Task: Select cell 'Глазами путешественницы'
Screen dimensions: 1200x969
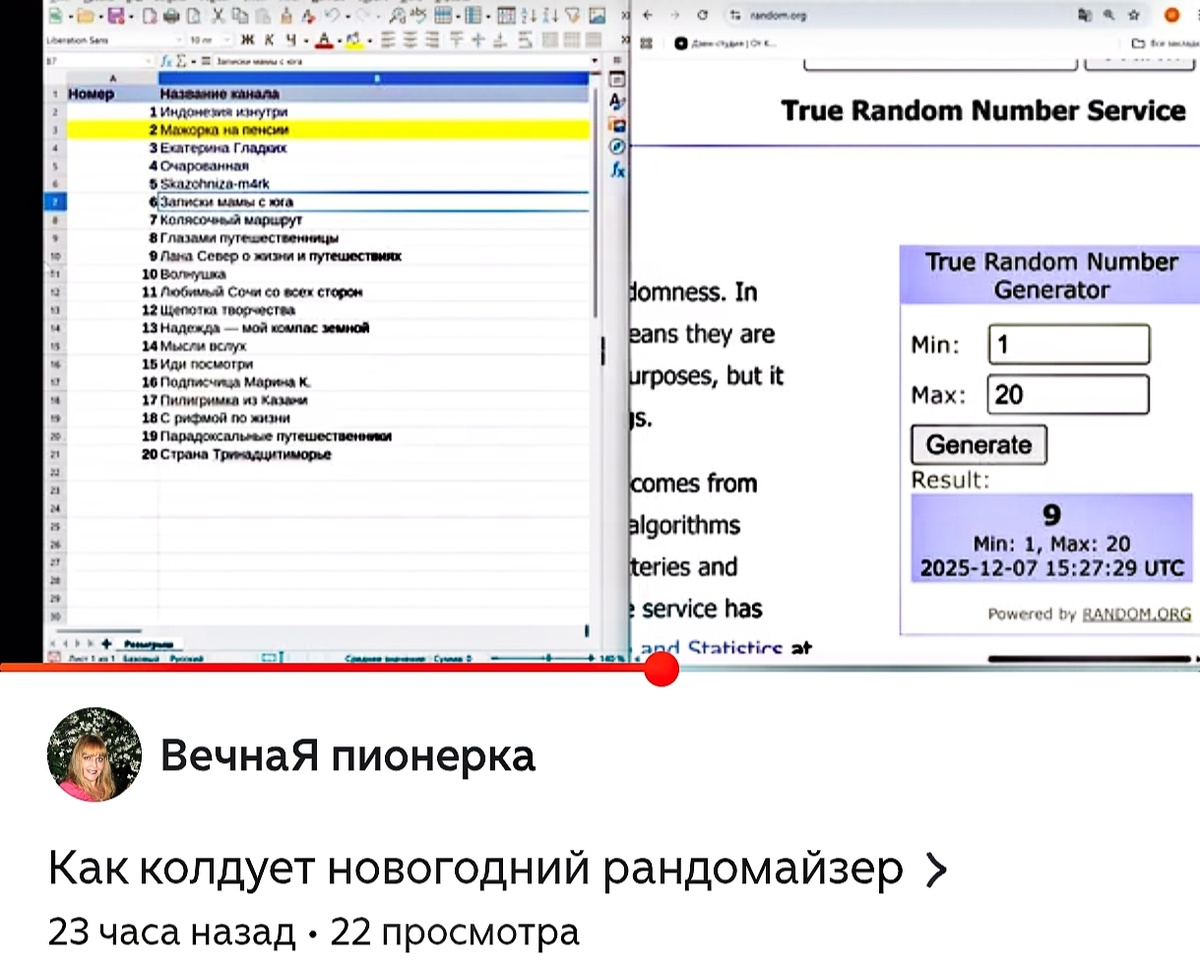Action: pyautogui.click(x=374, y=238)
